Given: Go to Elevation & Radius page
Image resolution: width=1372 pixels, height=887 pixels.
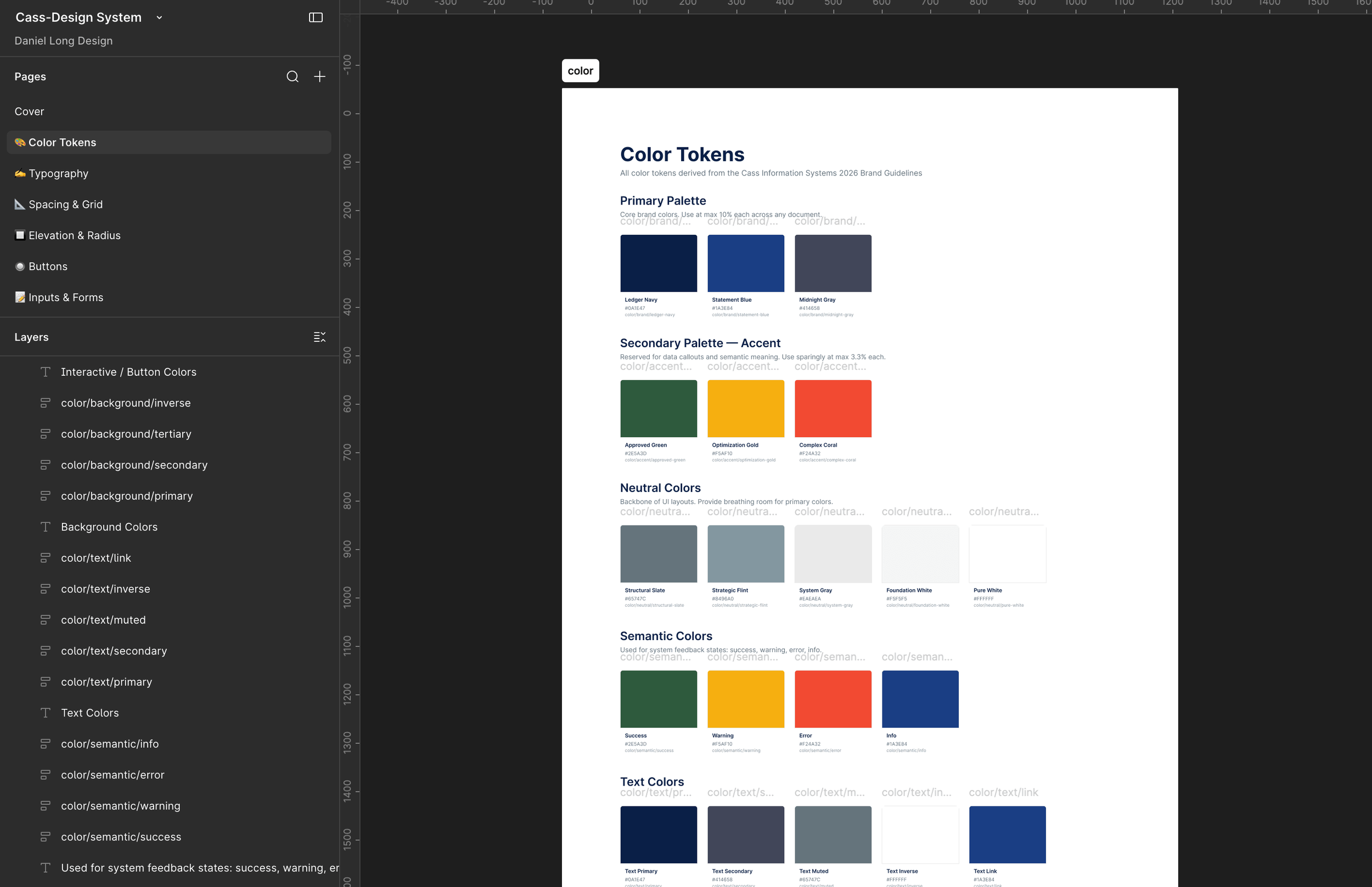Looking at the screenshot, I should pyautogui.click(x=169, y=235).
